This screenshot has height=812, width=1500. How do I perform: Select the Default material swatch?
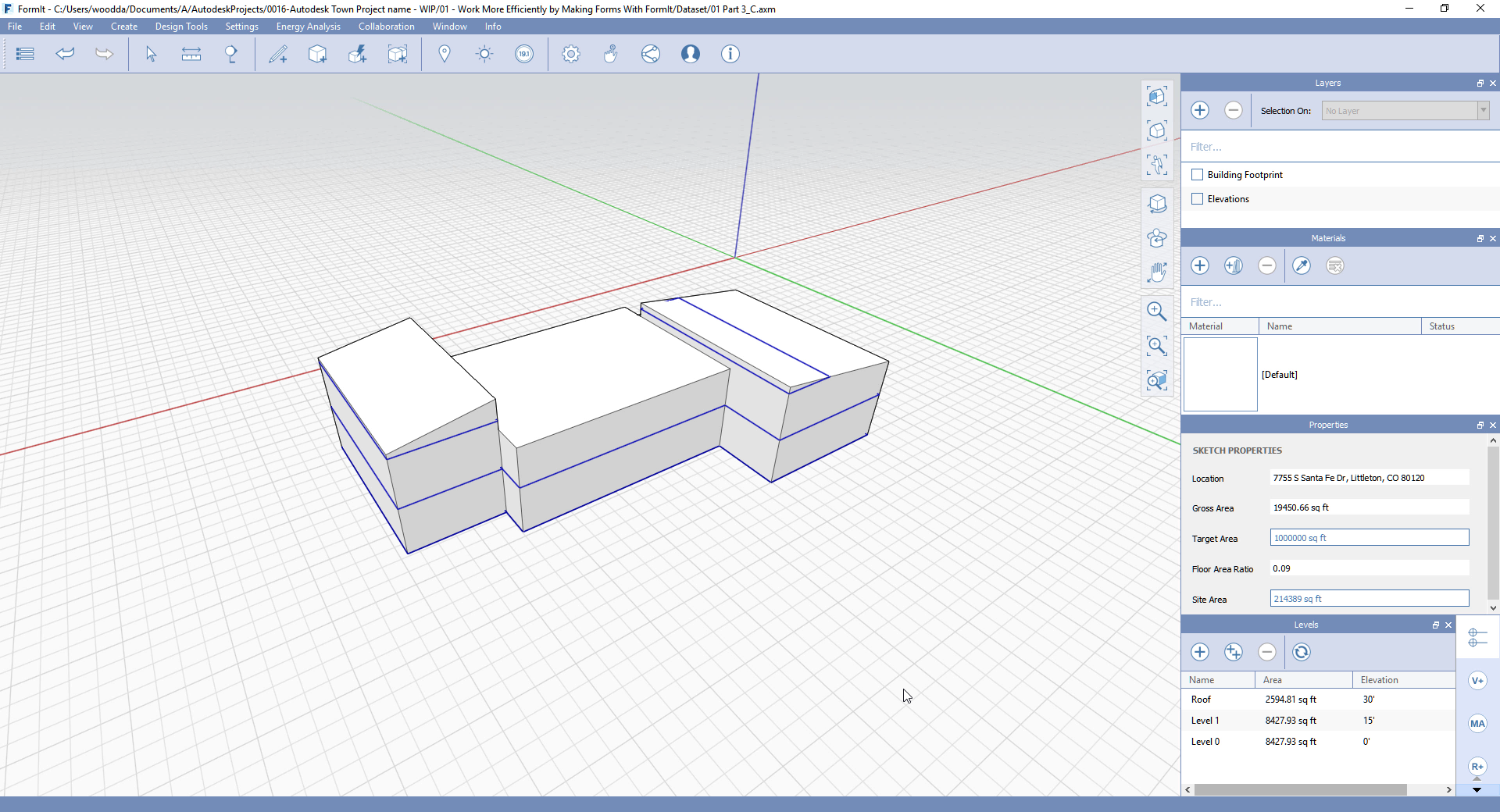pyautogui.click(x=1220, y=374)
